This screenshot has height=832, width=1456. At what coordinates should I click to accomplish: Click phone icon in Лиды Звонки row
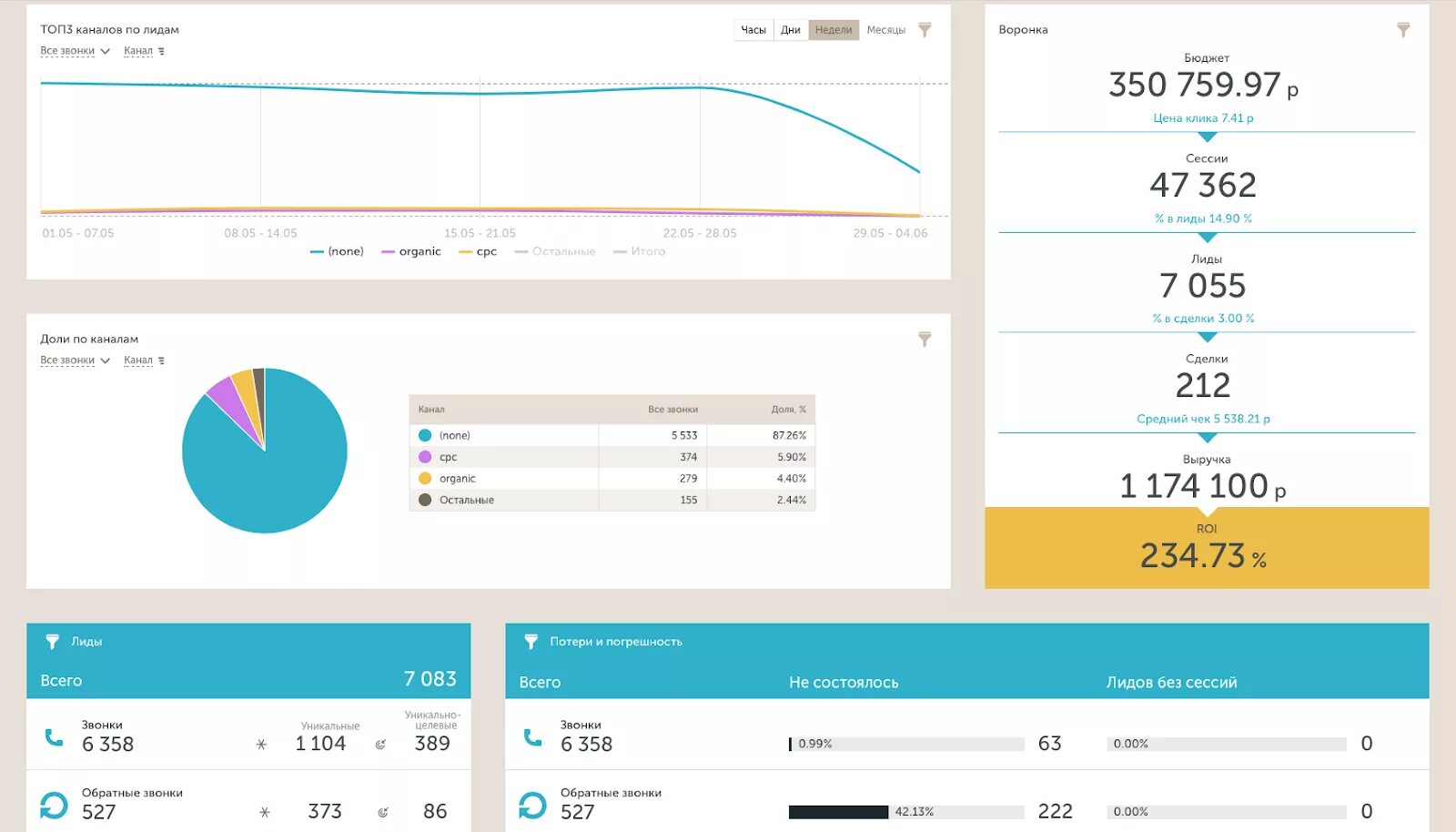[55, 737]
